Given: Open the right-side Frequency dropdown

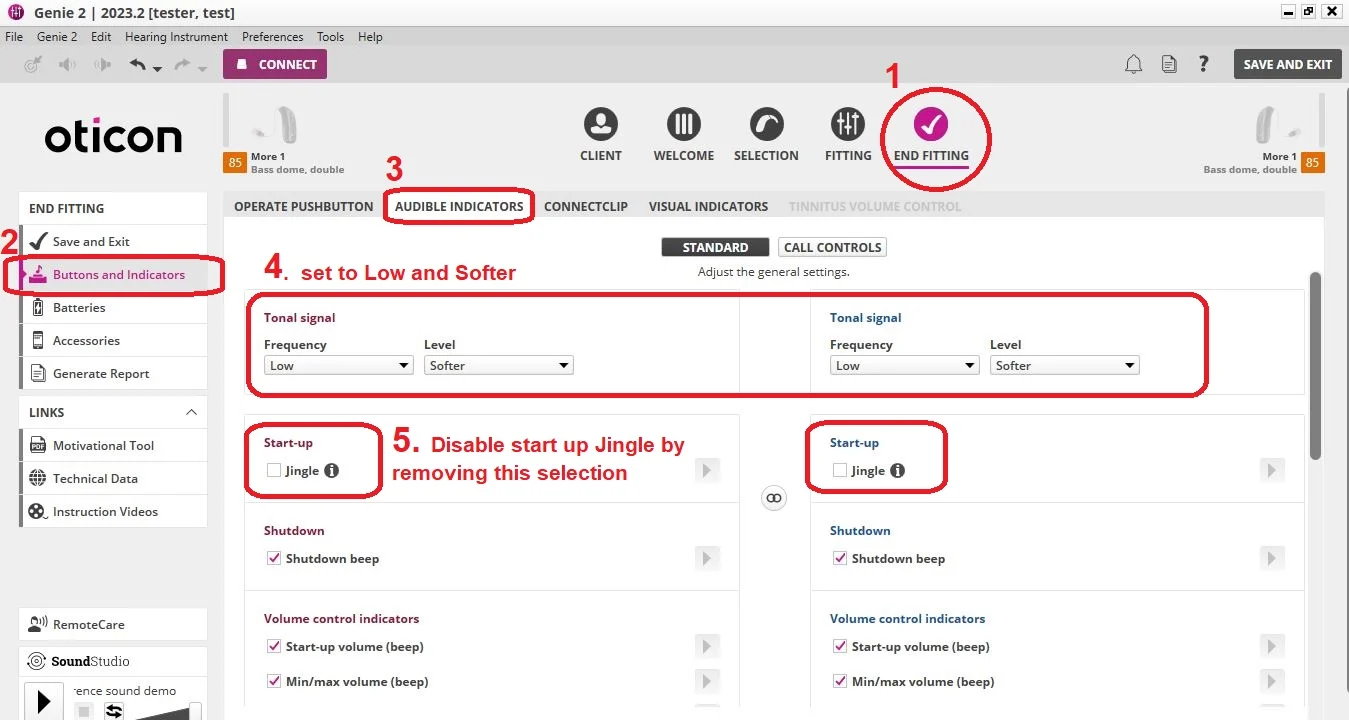Looking at the screenshot, I should point(905,366).
